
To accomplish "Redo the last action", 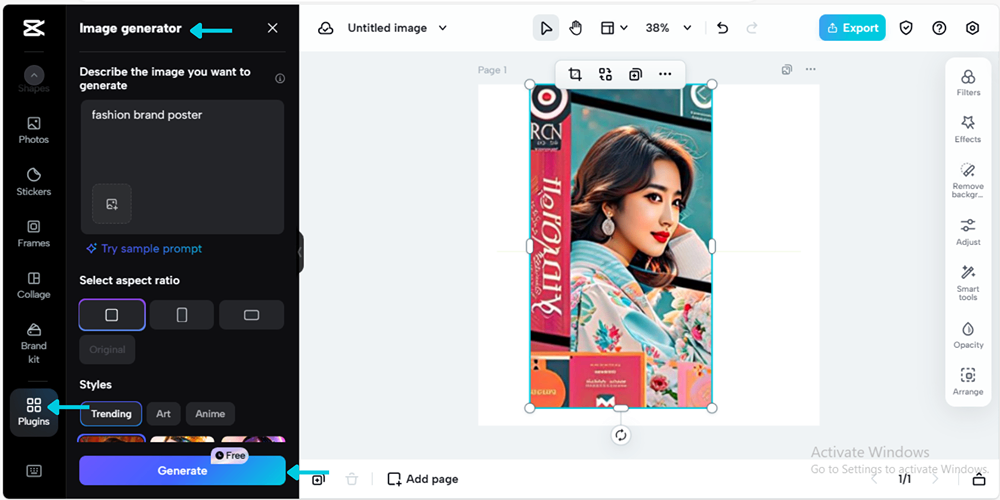I will tap(752, 28).
